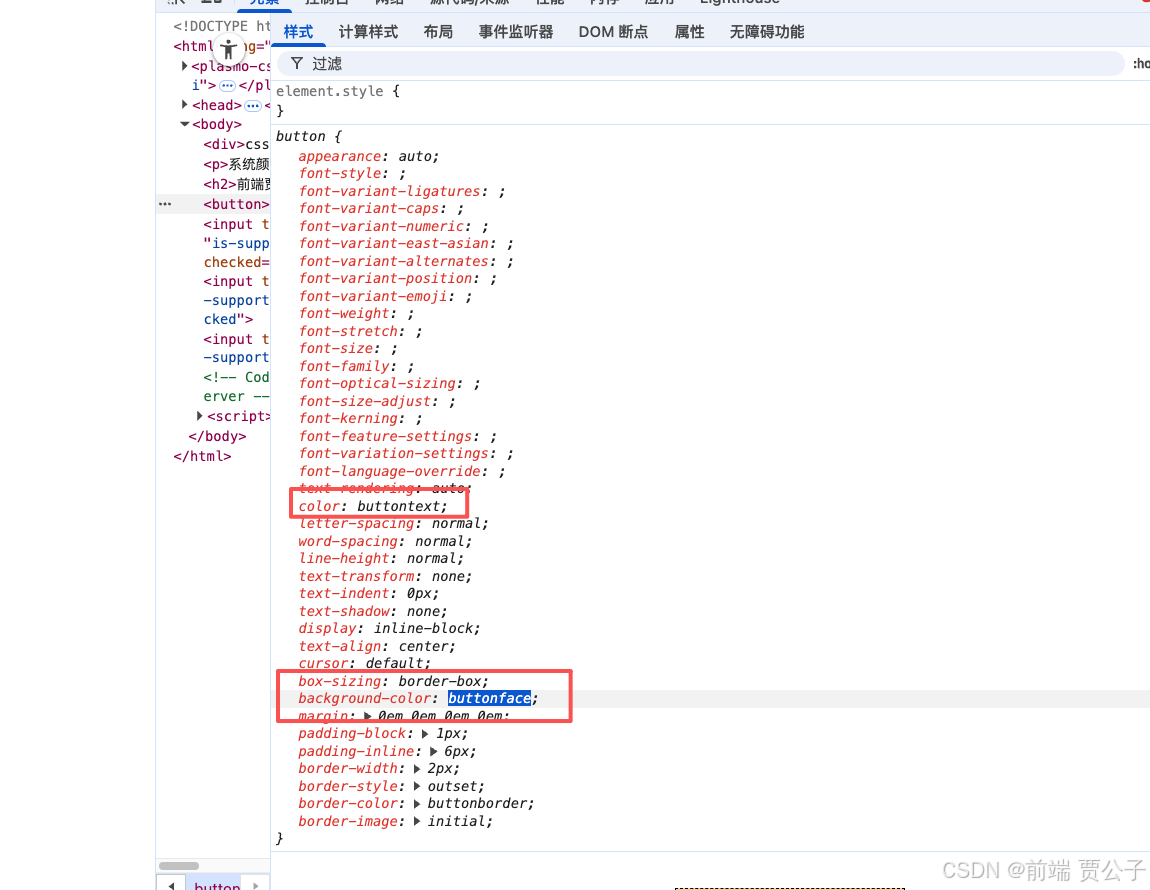This screenshot has height=890, width=1150.
Task: Click the ellipsis badge in plasmo-csui line
Action: pyautogui.click(x=227, y=86)
